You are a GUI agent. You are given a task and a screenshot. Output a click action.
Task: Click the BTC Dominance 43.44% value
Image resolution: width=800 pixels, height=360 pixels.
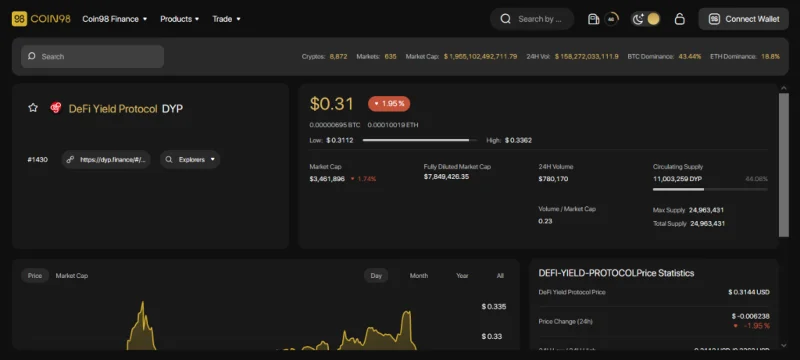click(x=690, y=57)
